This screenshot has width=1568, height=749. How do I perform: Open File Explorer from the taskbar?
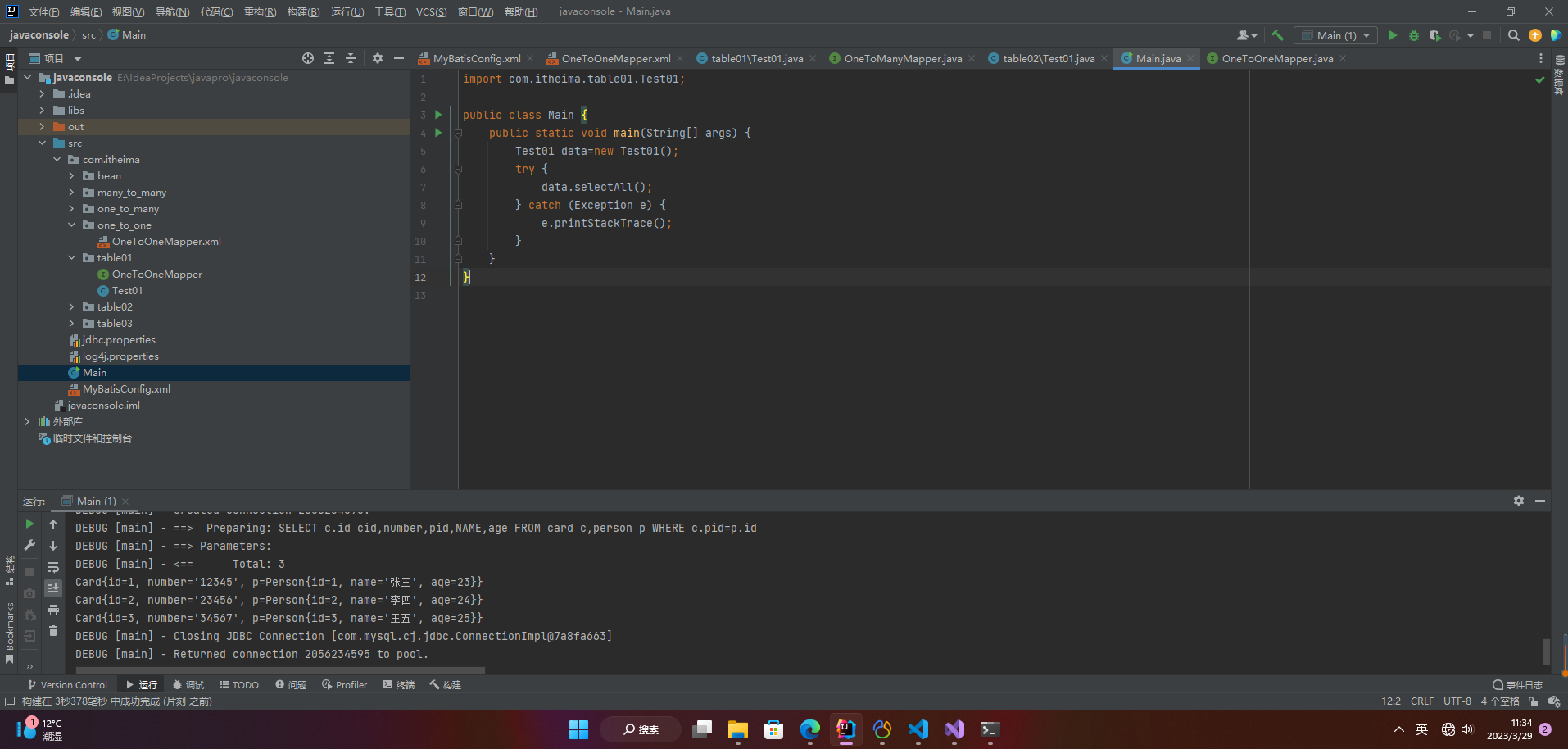(737, 729)
